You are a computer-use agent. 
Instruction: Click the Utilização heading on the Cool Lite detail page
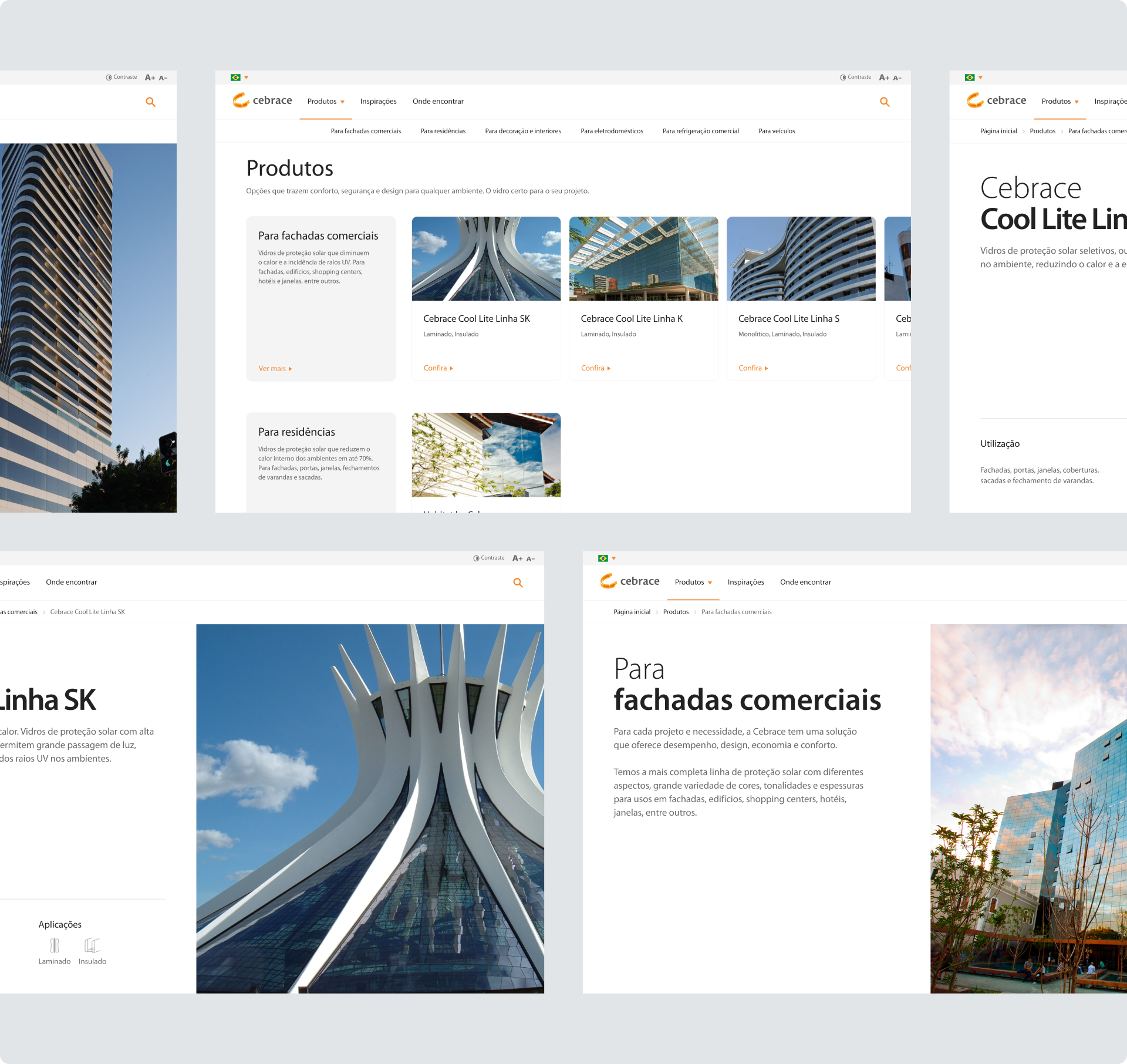coord(1000,444)
